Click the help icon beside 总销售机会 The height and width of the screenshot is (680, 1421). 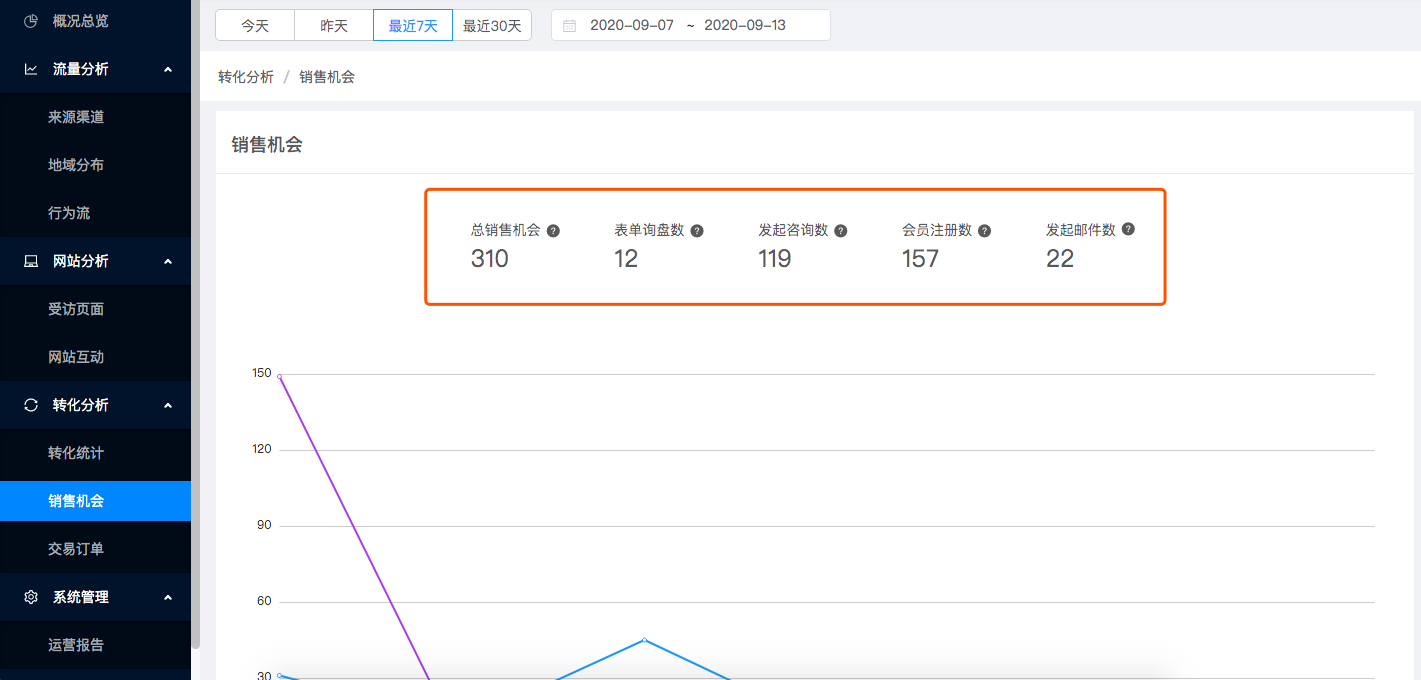click(553, 230)
